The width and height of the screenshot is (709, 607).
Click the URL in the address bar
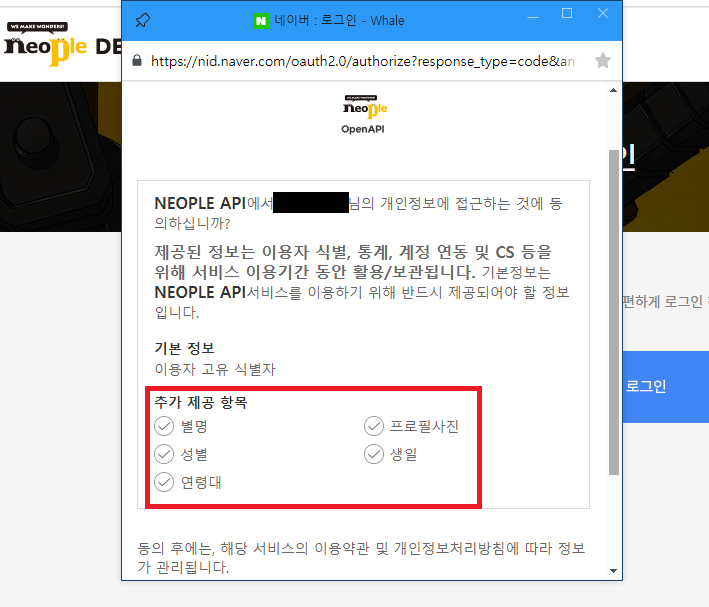pyautogui.click(x=363, y=61)
